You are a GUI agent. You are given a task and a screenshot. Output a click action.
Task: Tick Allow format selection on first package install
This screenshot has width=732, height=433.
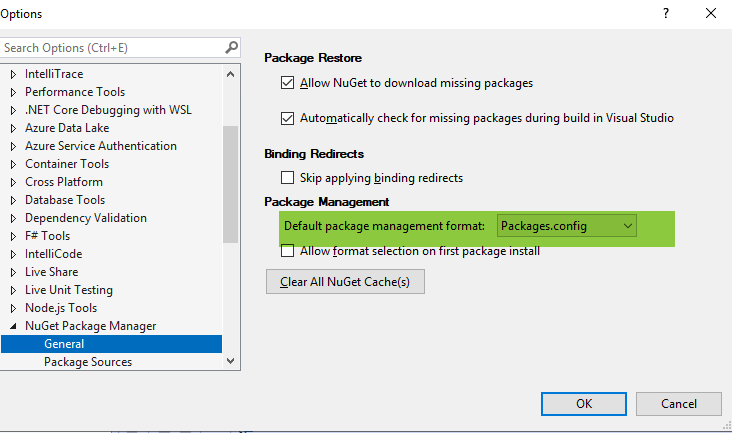pos(288,251)
